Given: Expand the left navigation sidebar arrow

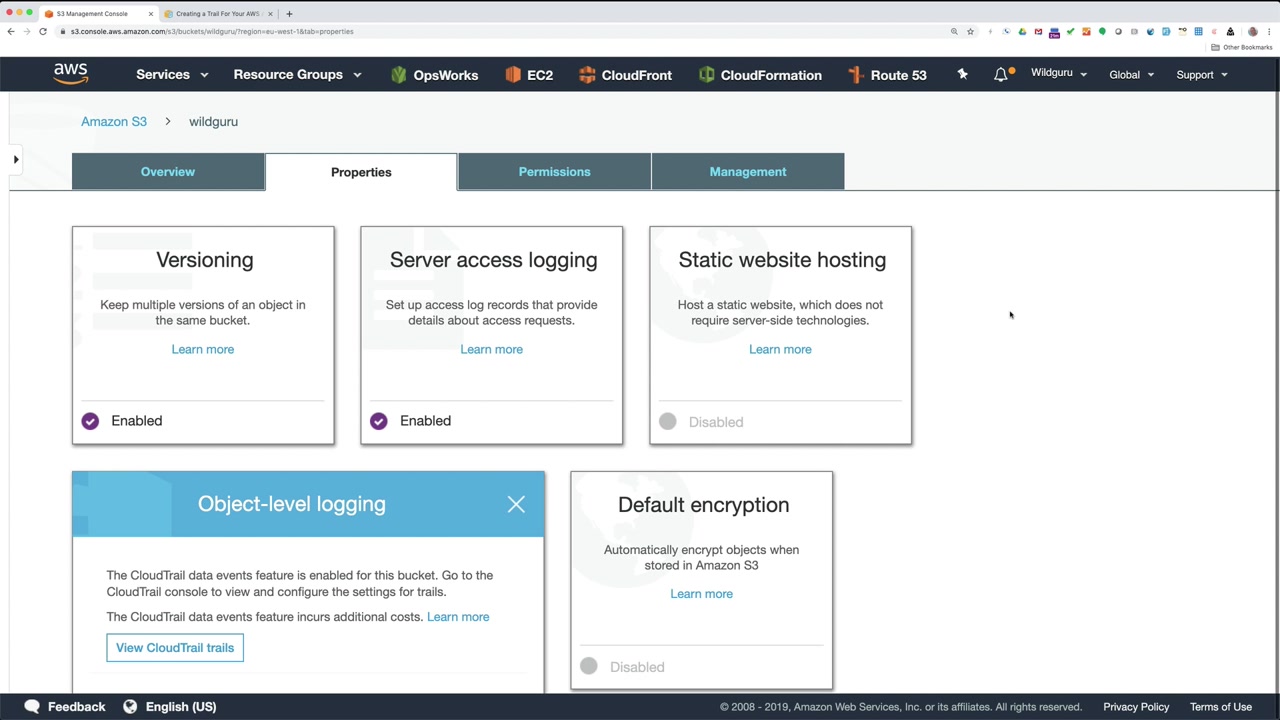Looking at the screenshot, I should [16, 159].
